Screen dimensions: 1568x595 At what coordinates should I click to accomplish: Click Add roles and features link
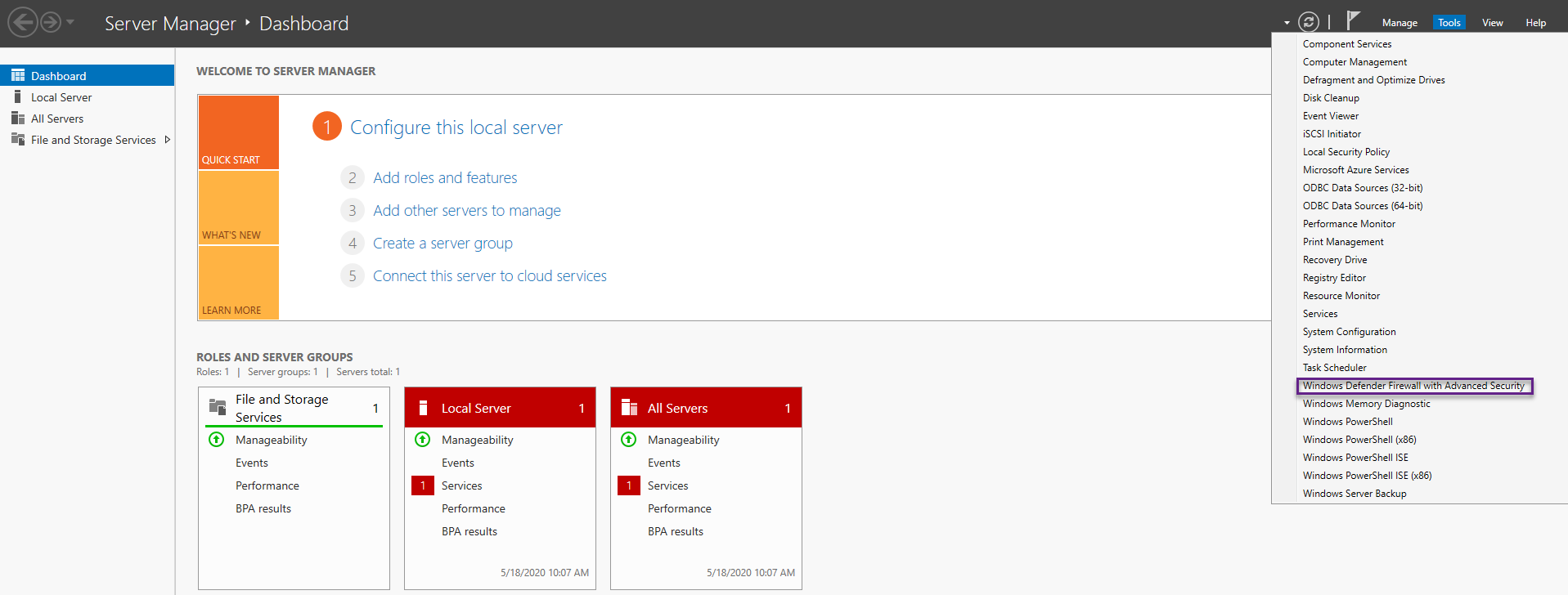(x=445, y=178)
